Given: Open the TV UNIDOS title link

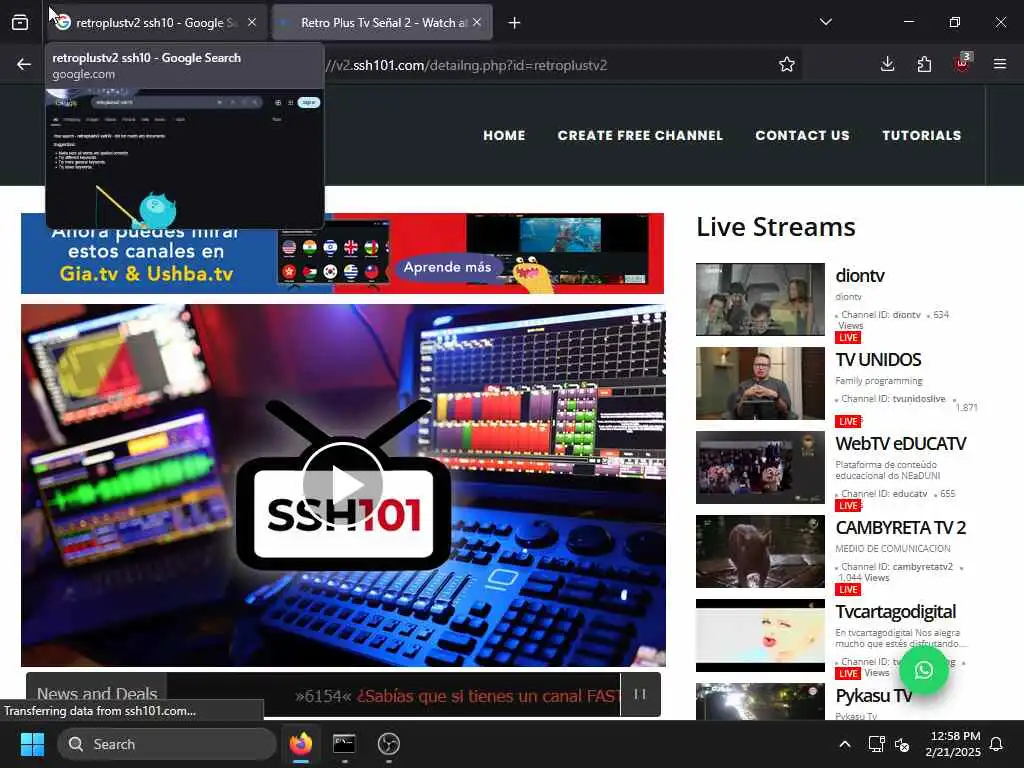Looking at the screenshot, I should coord(878,360).
